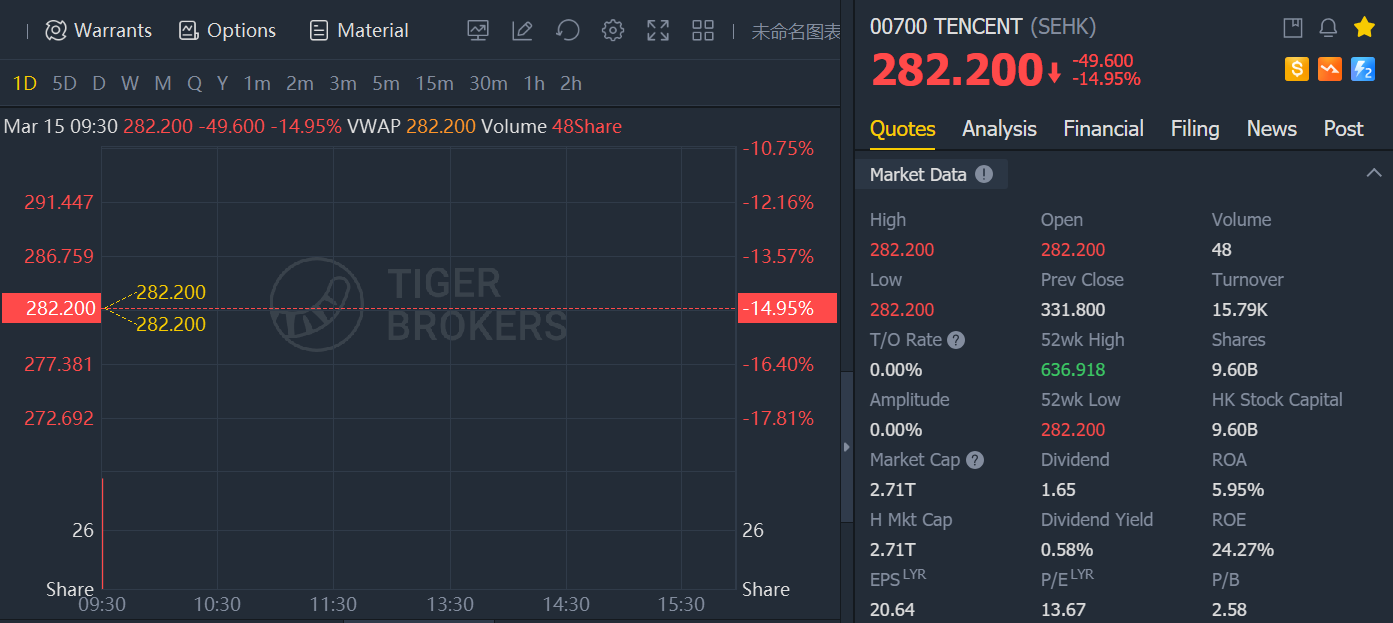The width and height of the screenshot is (1393, 623).
Task: Reset chart with the refresh arrow icon
Action: [568, 31]
